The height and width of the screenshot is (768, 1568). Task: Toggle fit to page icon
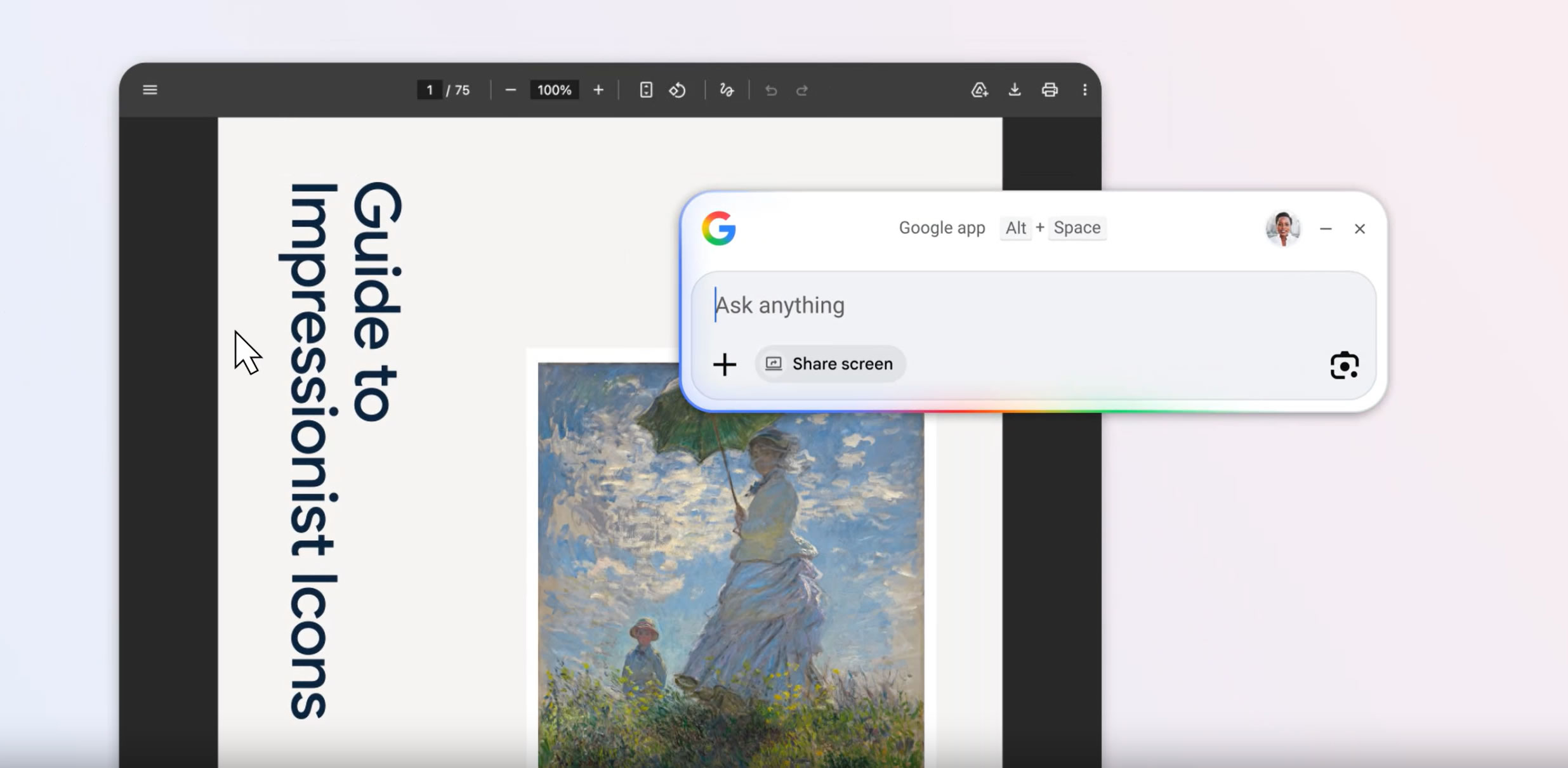pos(645,90)
